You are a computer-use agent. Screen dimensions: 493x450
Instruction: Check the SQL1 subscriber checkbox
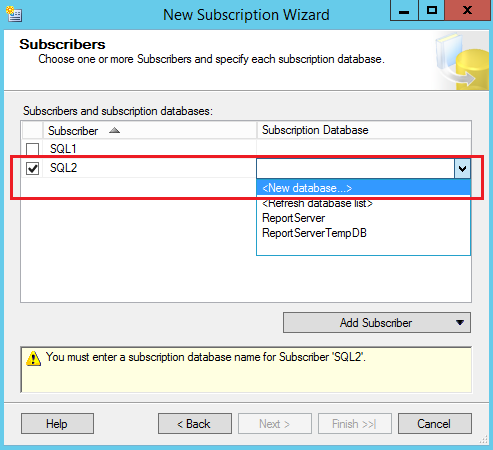tap(32, 149)
